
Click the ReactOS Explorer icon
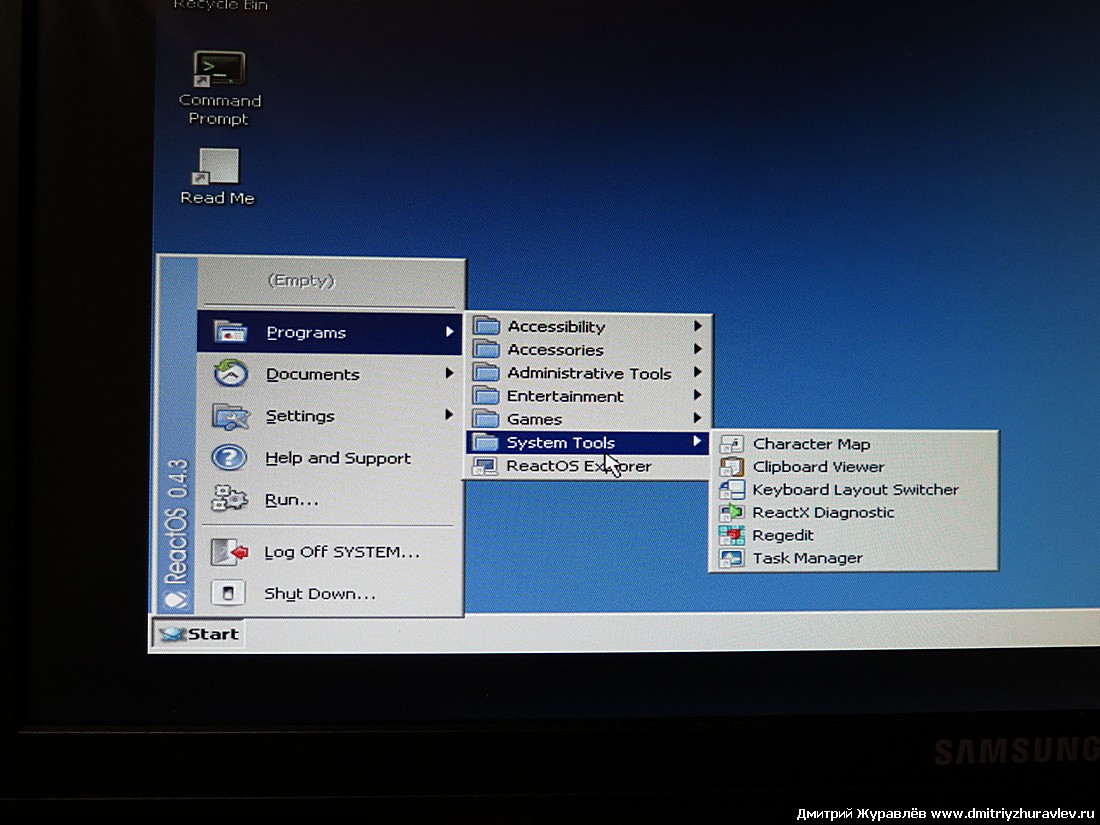pyautogui.click(x=485, y=465)
